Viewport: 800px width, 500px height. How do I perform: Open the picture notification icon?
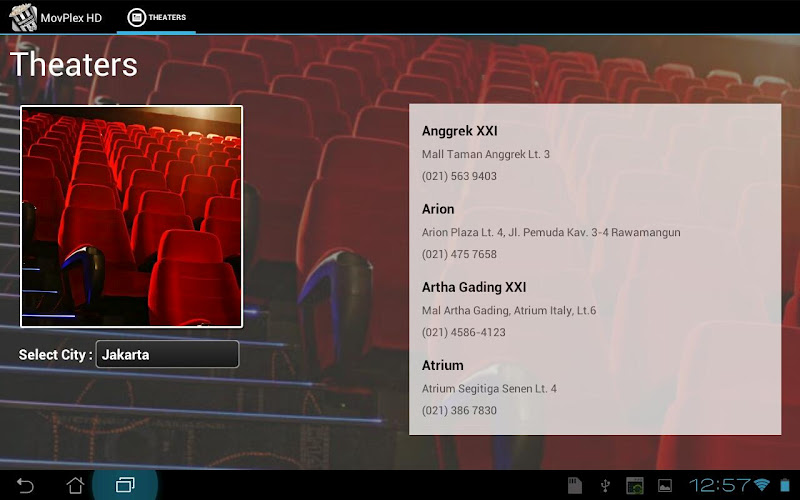pos(665,485)
